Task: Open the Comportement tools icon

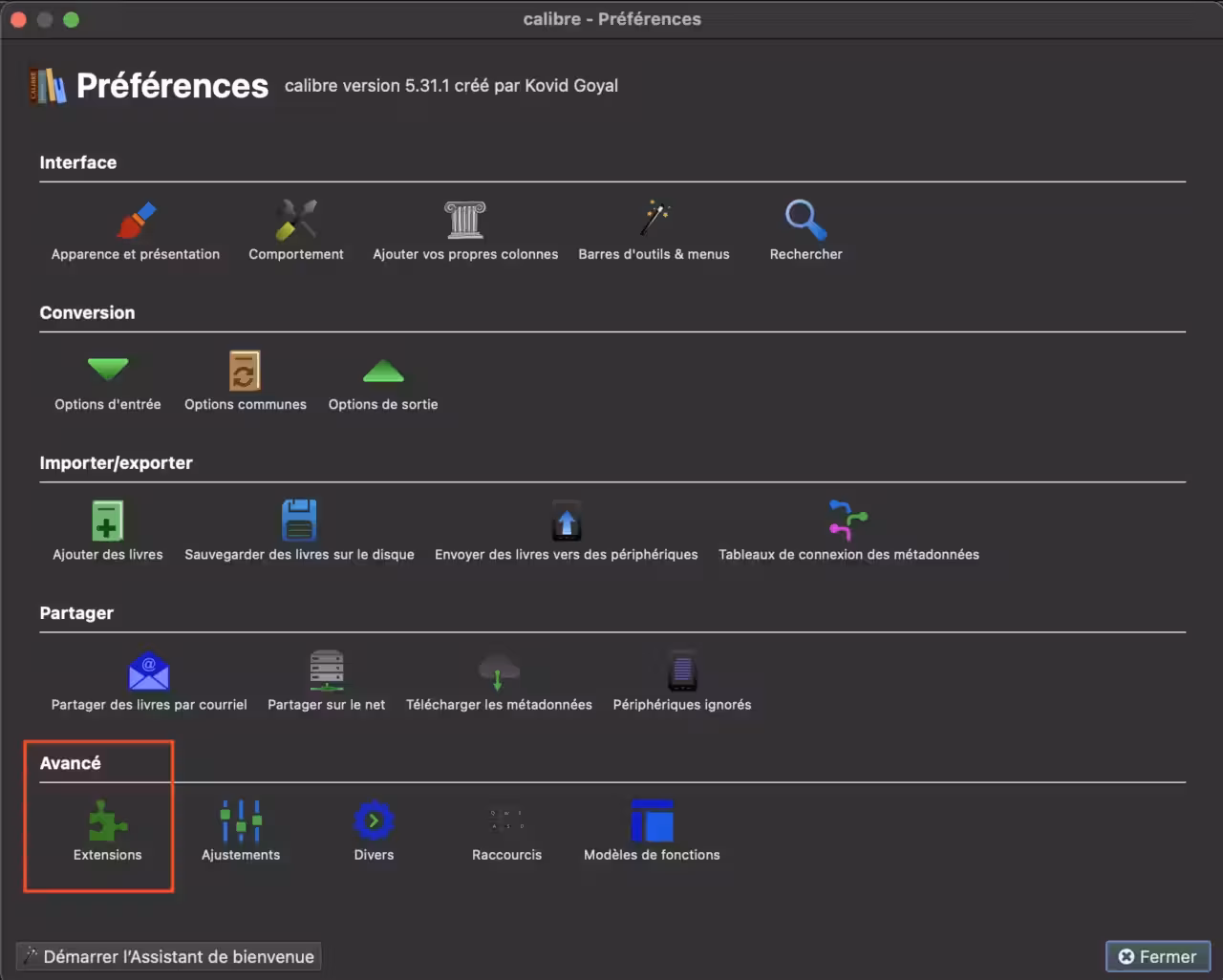Action: 296,220
